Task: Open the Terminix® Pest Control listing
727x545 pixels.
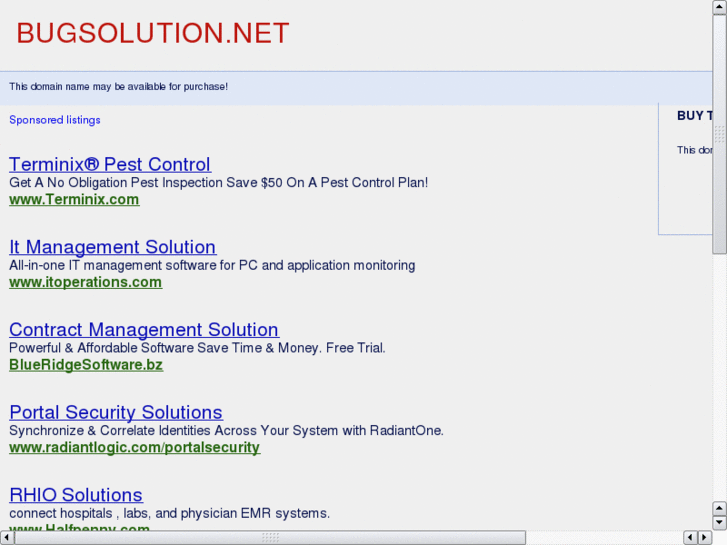Action: [x=110, y=165]
